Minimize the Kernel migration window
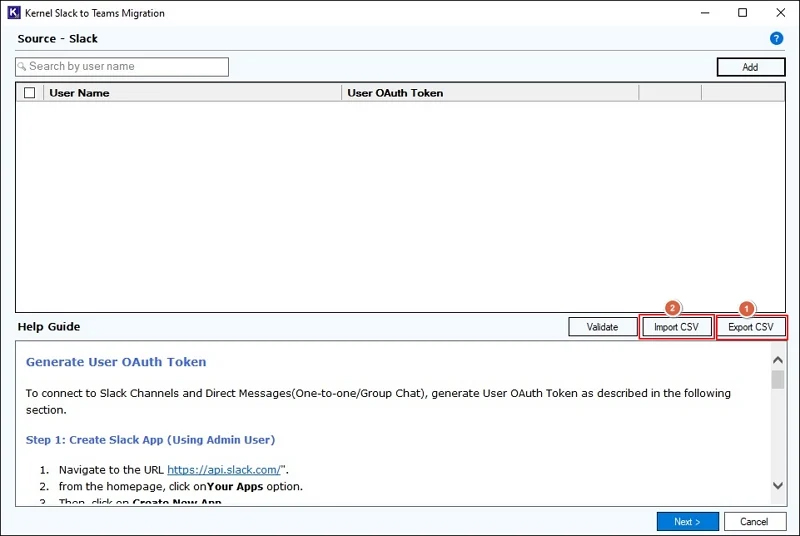Image resolution: width=800 pixels, height=536 pixels. (705, 13)
